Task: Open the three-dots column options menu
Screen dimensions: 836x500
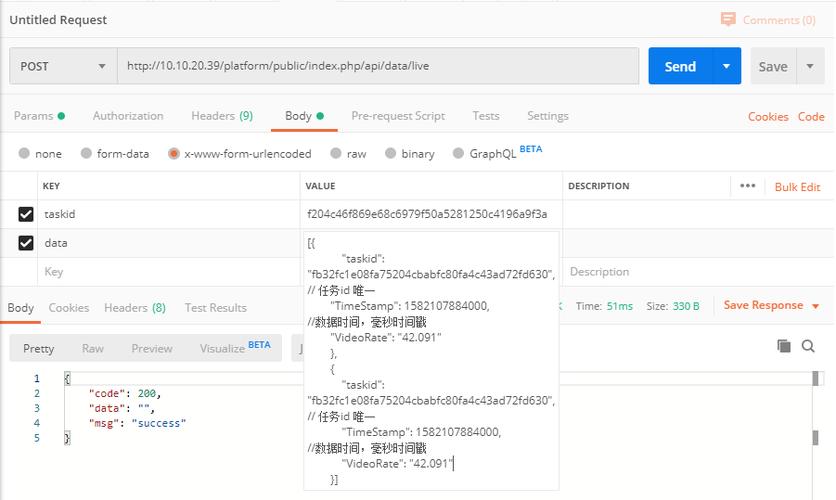Action: [747, 186]
